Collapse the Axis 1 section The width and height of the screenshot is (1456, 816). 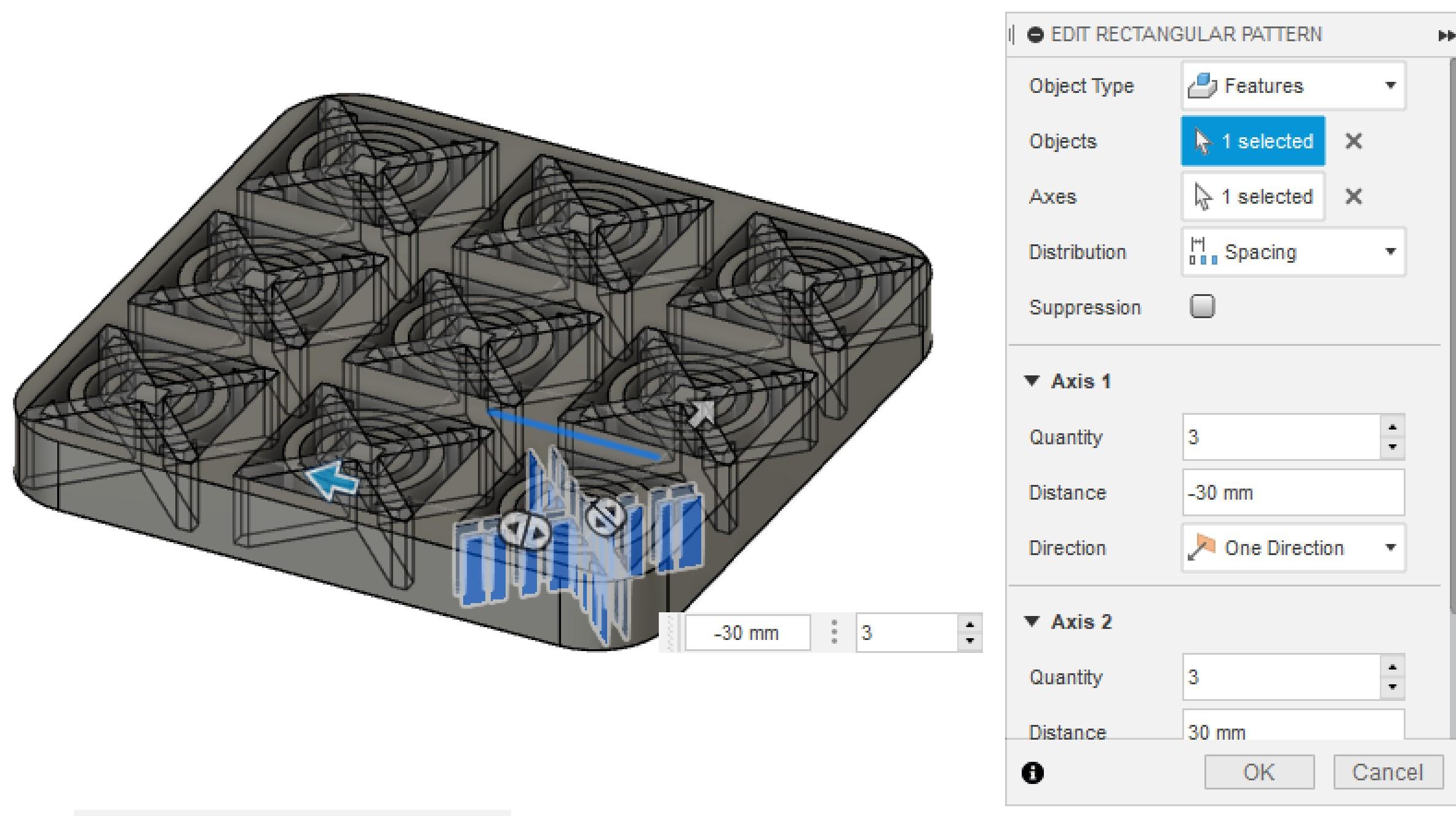coord(1033,381)
